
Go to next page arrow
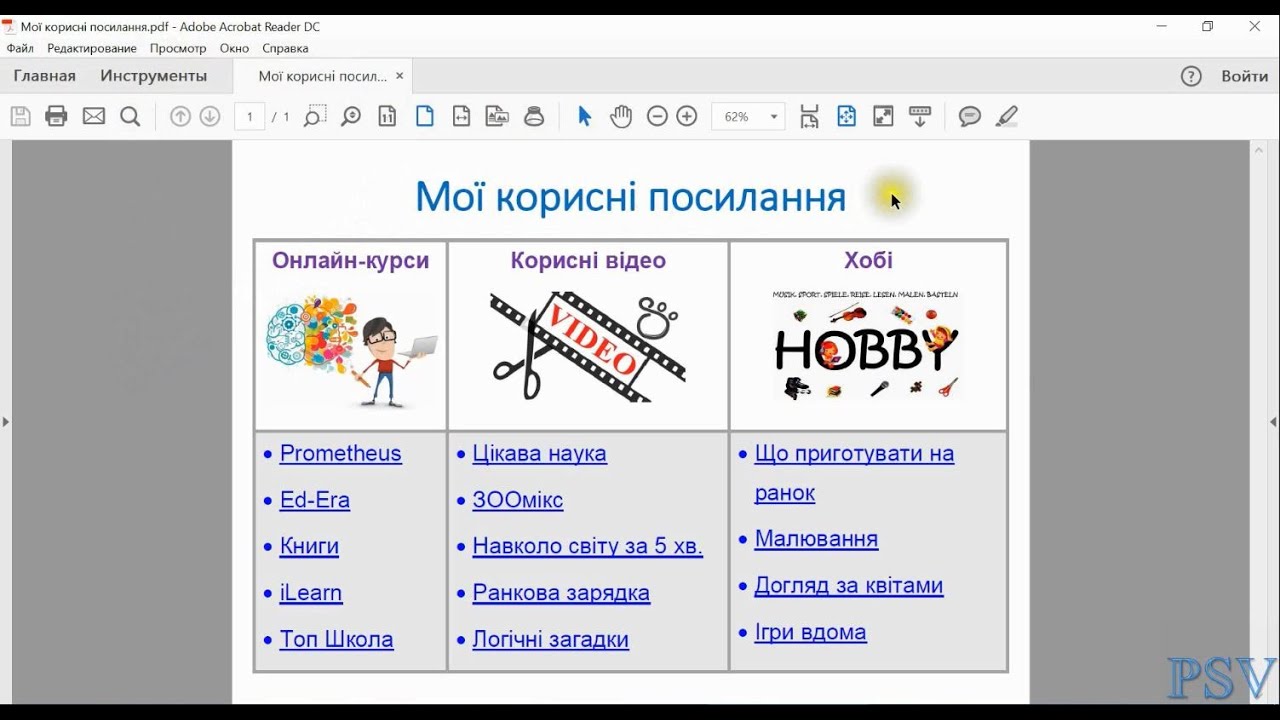coord(210,117)
